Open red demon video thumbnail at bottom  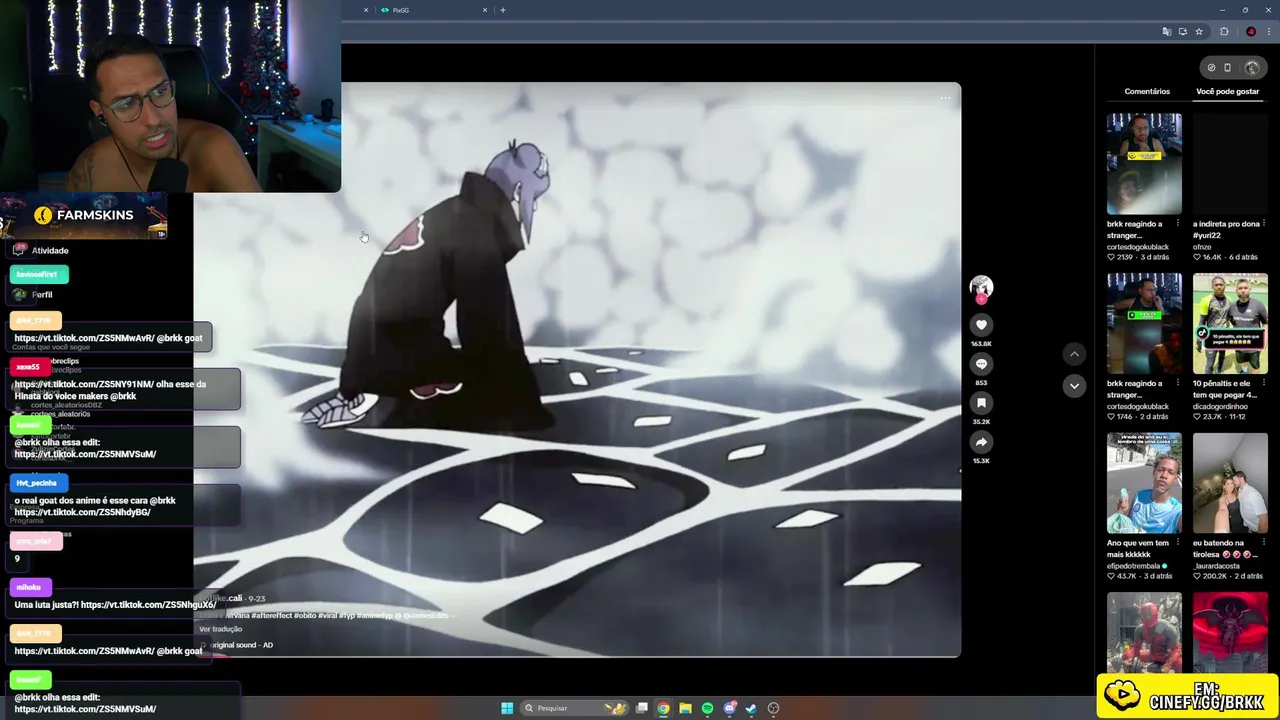pyautogui.click(x=1230, y=634)
